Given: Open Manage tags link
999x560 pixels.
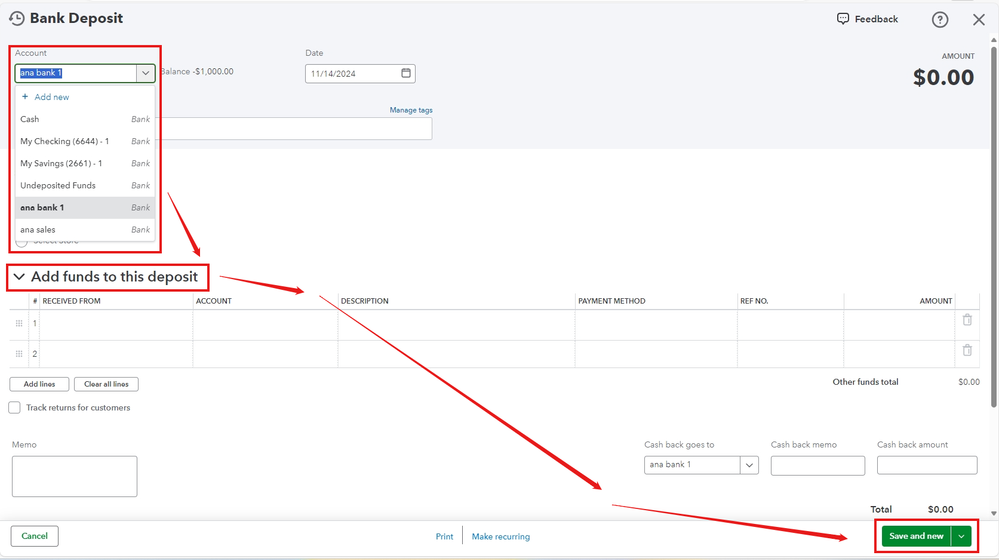Looking at the screenshot, I should coord(411,110).
